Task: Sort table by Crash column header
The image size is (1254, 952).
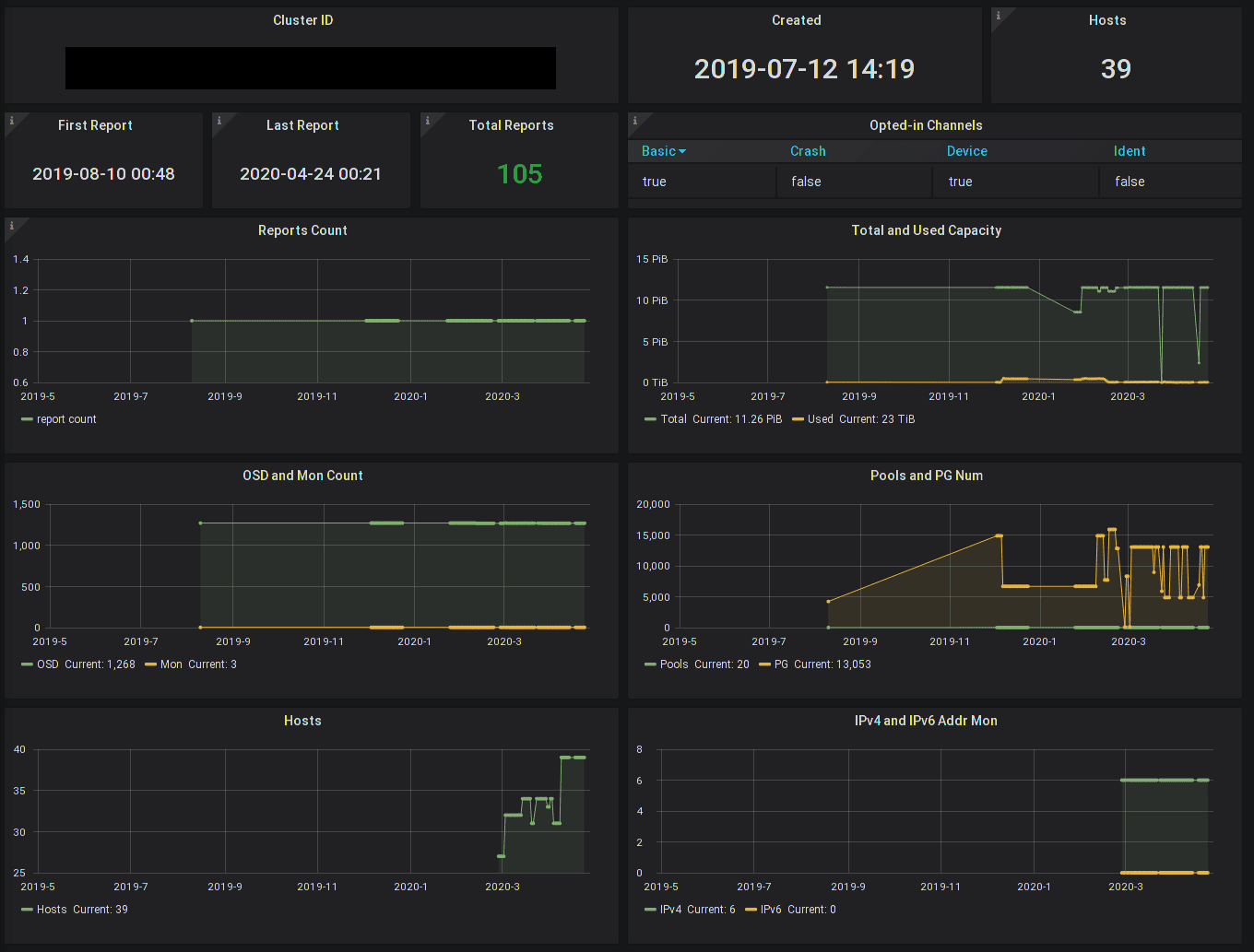Action: pos(808,151)
